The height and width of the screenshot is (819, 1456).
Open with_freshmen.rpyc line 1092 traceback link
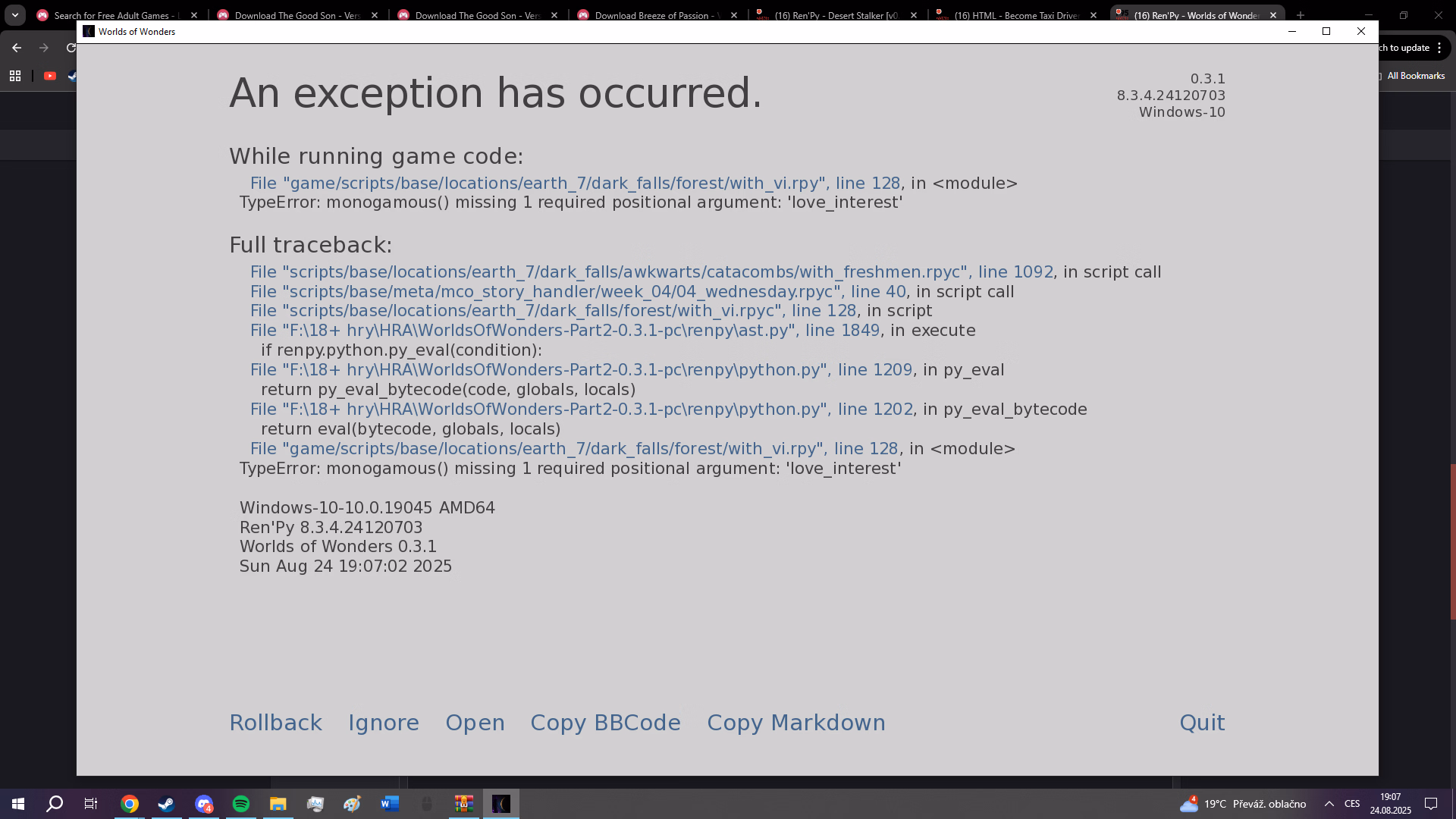(651, 272)
